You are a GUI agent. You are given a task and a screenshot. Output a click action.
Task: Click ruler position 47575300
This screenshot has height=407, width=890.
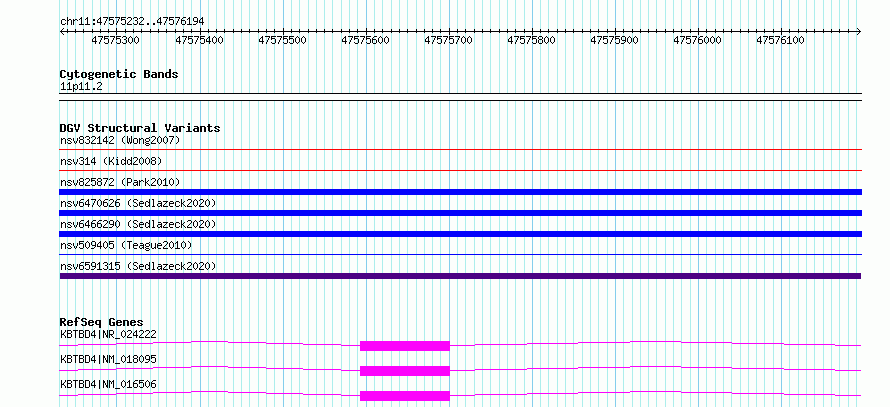[x=116, y=41]
